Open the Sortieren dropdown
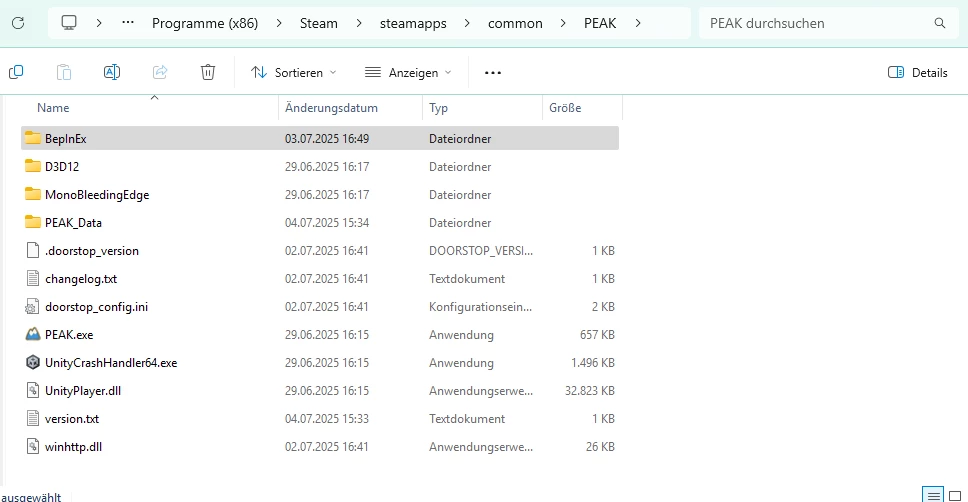Image resolution: width=968 pixels, height=502 pixels. [294, 72]
